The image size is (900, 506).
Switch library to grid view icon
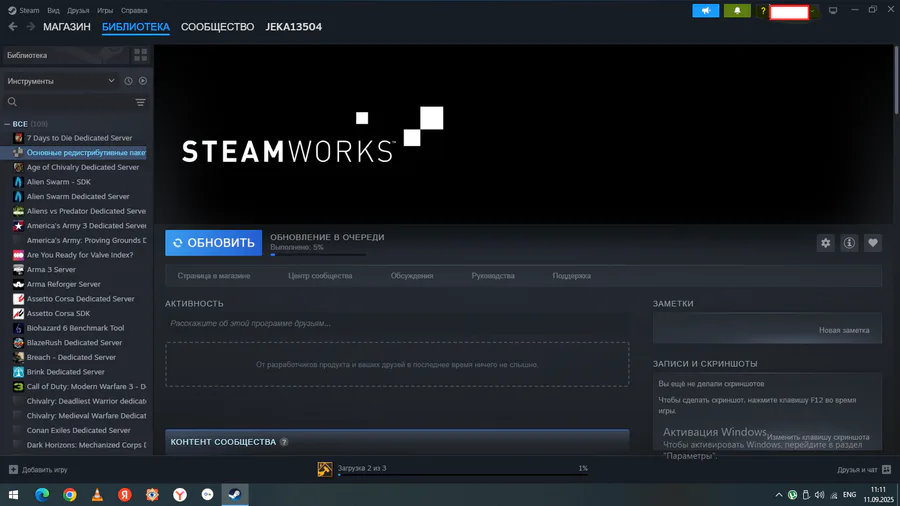point(141,55)
